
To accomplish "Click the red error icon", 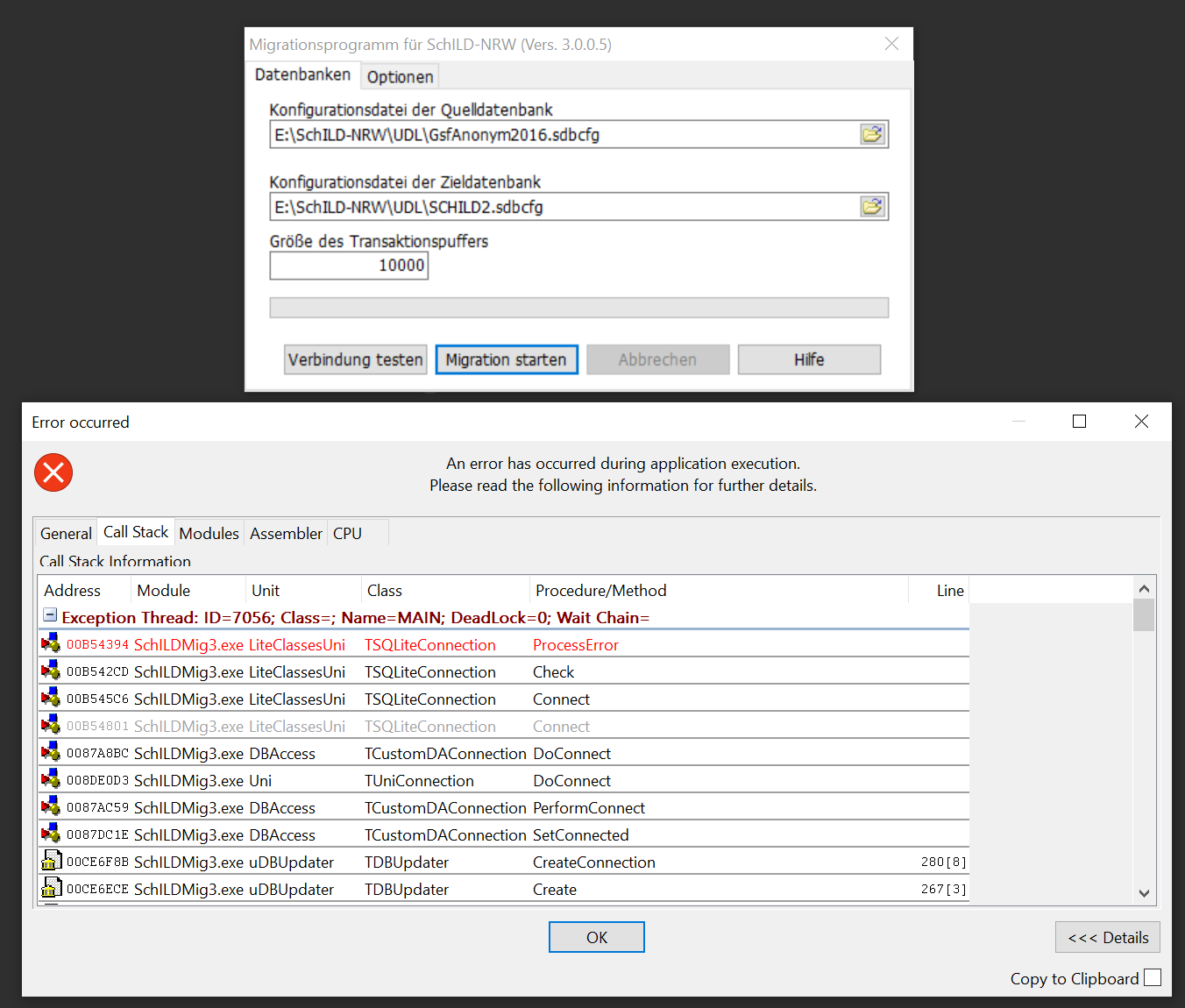I will pos(53,472).
